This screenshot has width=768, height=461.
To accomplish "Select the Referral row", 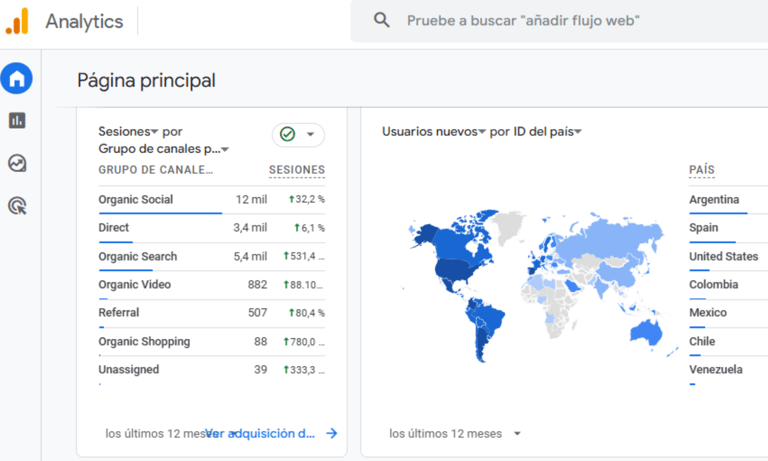I will (212, 313).
